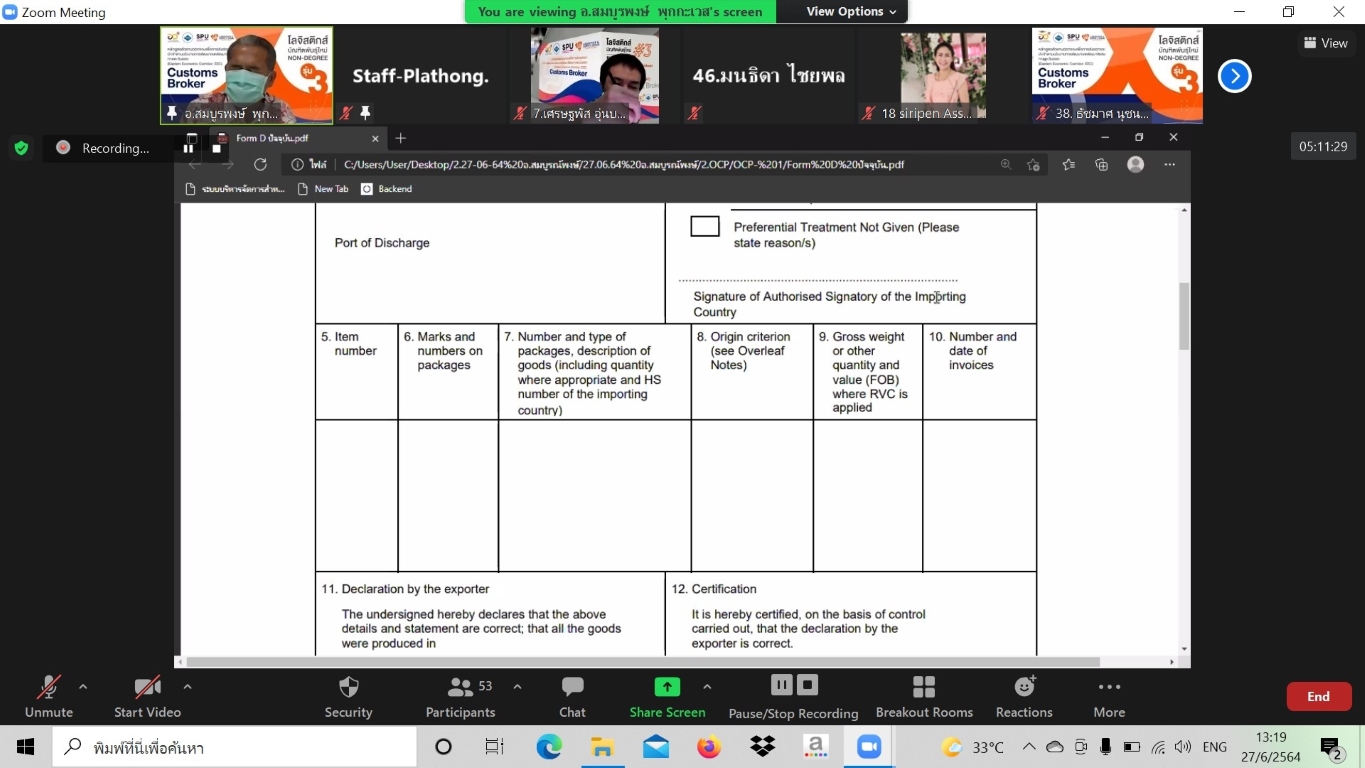Image resolution: width=1365 pixels, height=768 pixels.
Task: Pause recording next to Recording indicator
Action: 189,148
